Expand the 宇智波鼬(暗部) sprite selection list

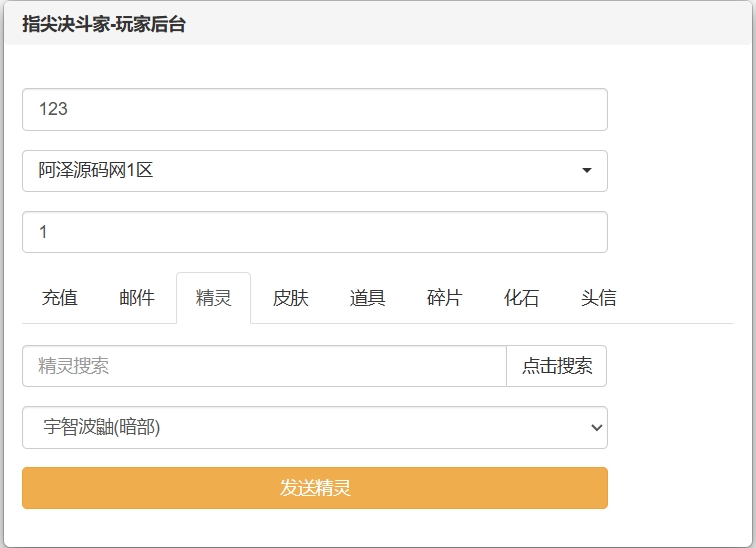click(x=314, y=428)
